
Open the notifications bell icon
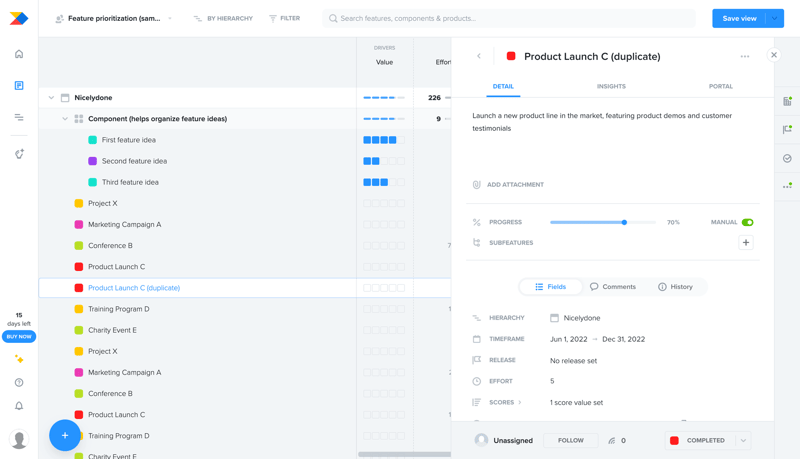[19, 406]
